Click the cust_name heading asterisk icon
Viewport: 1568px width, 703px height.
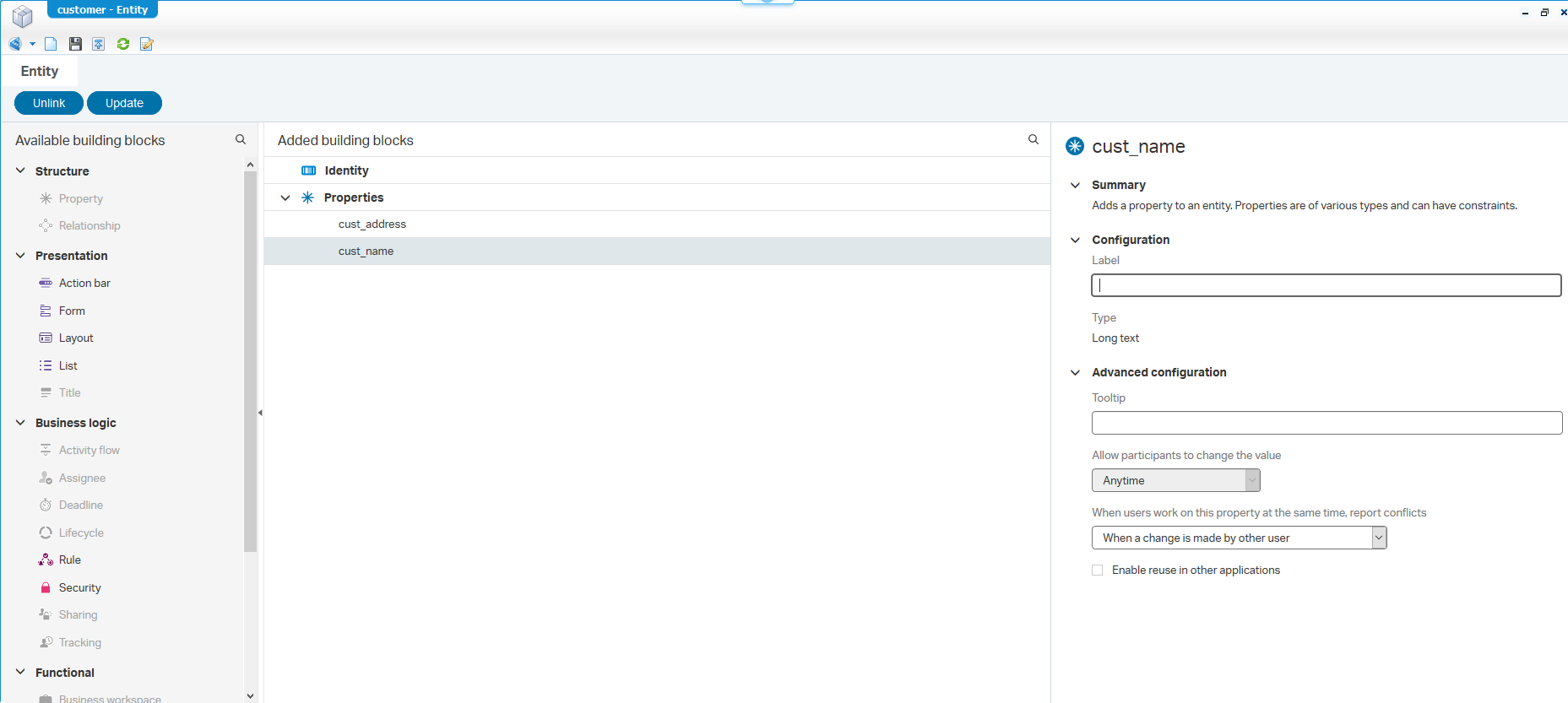coord(1075,146)
